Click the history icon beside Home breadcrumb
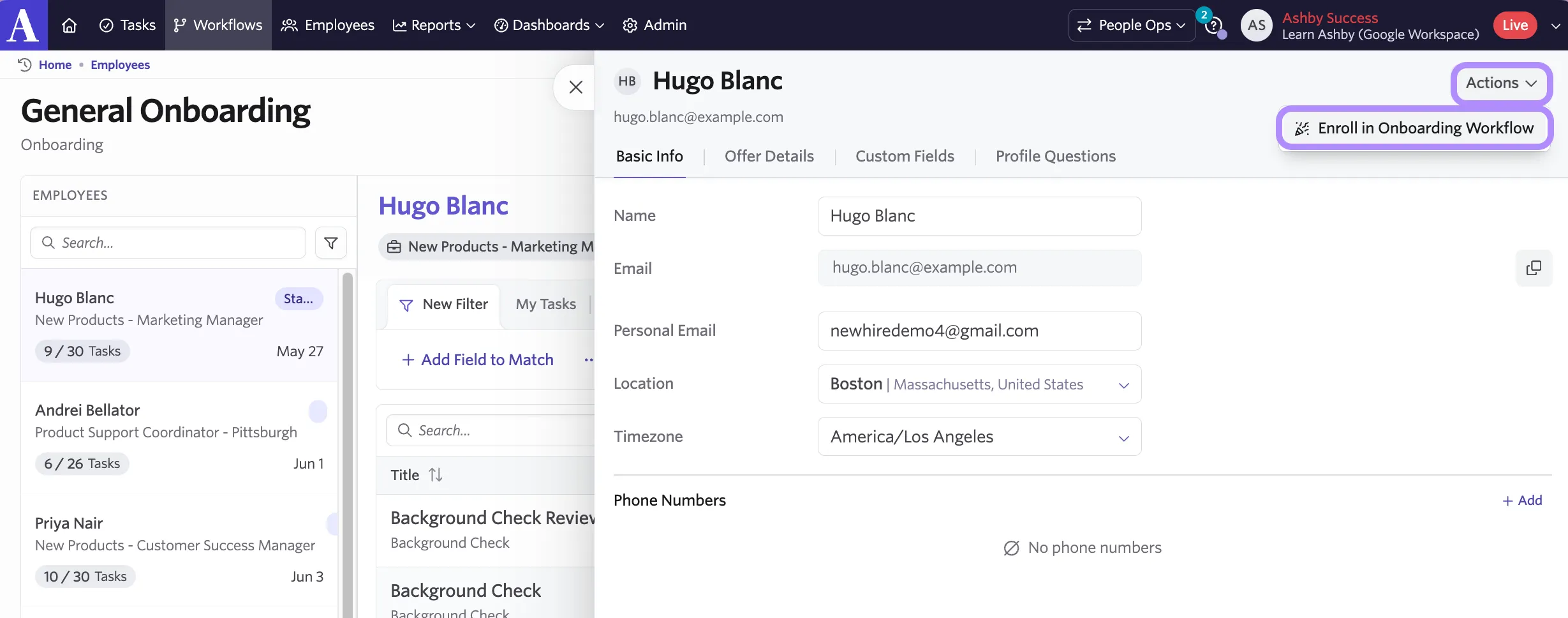The height and width of the screenshot is (618, 1568). (x=25, y=64)
